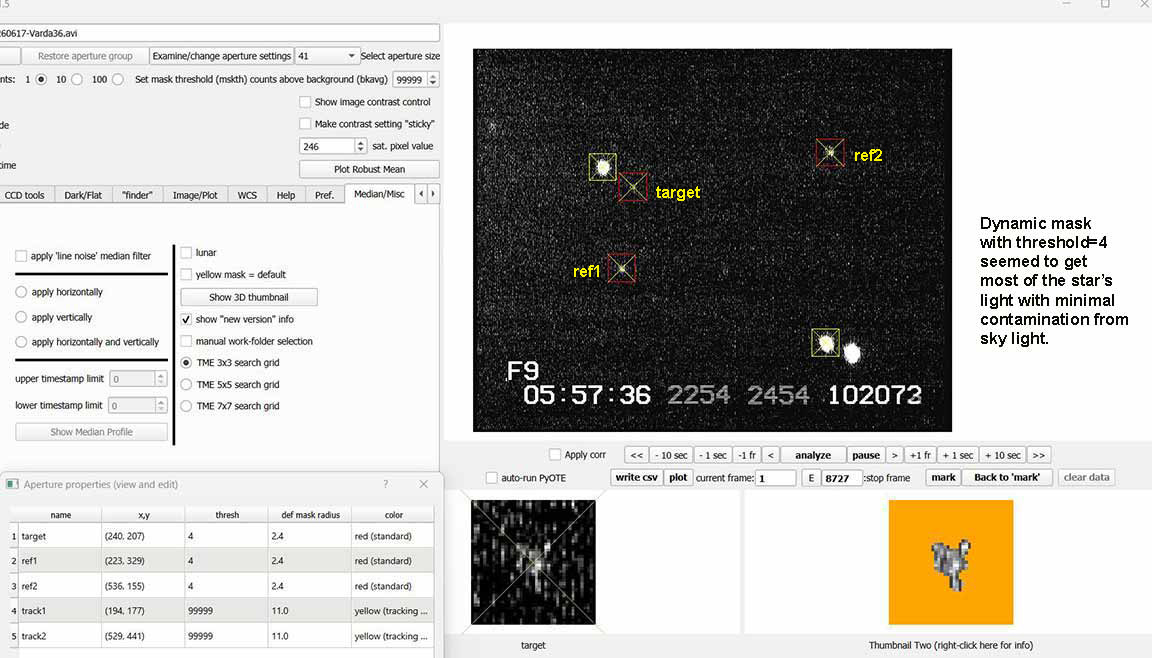
Task: Click Back to 'mark' button
Action: (x=1007, y=477)
